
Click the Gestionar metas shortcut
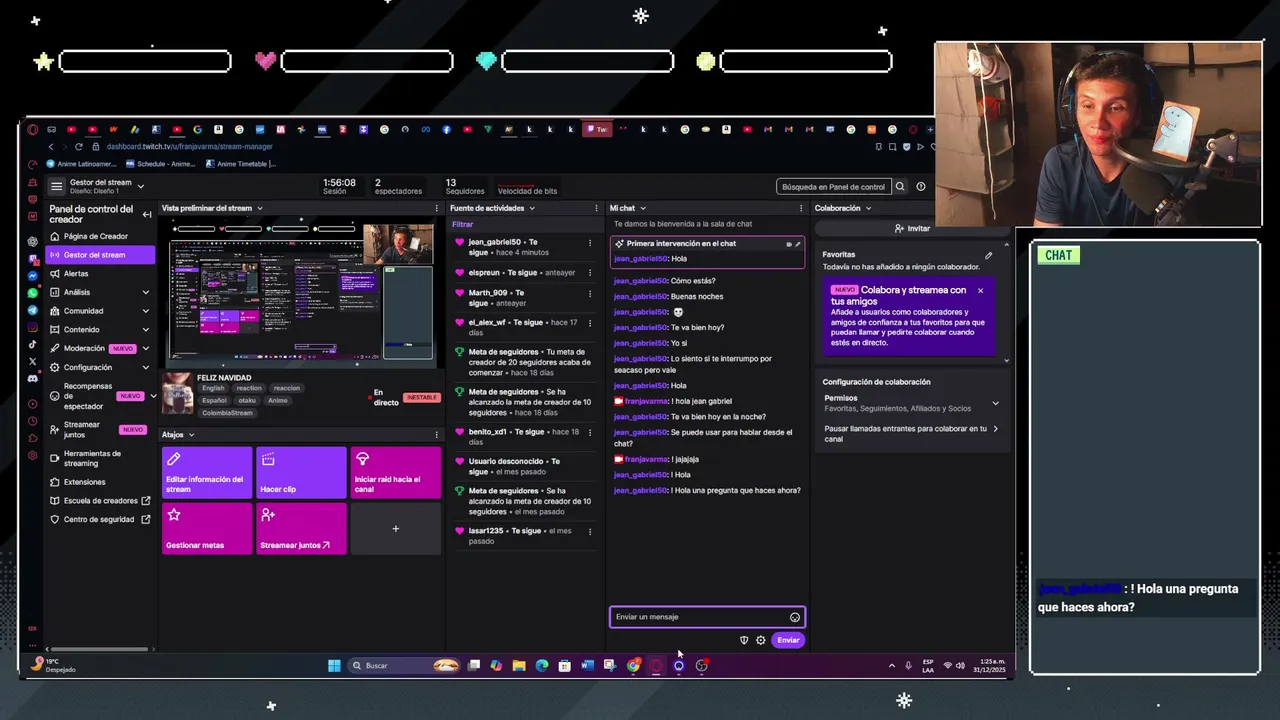tap(207, 528)
